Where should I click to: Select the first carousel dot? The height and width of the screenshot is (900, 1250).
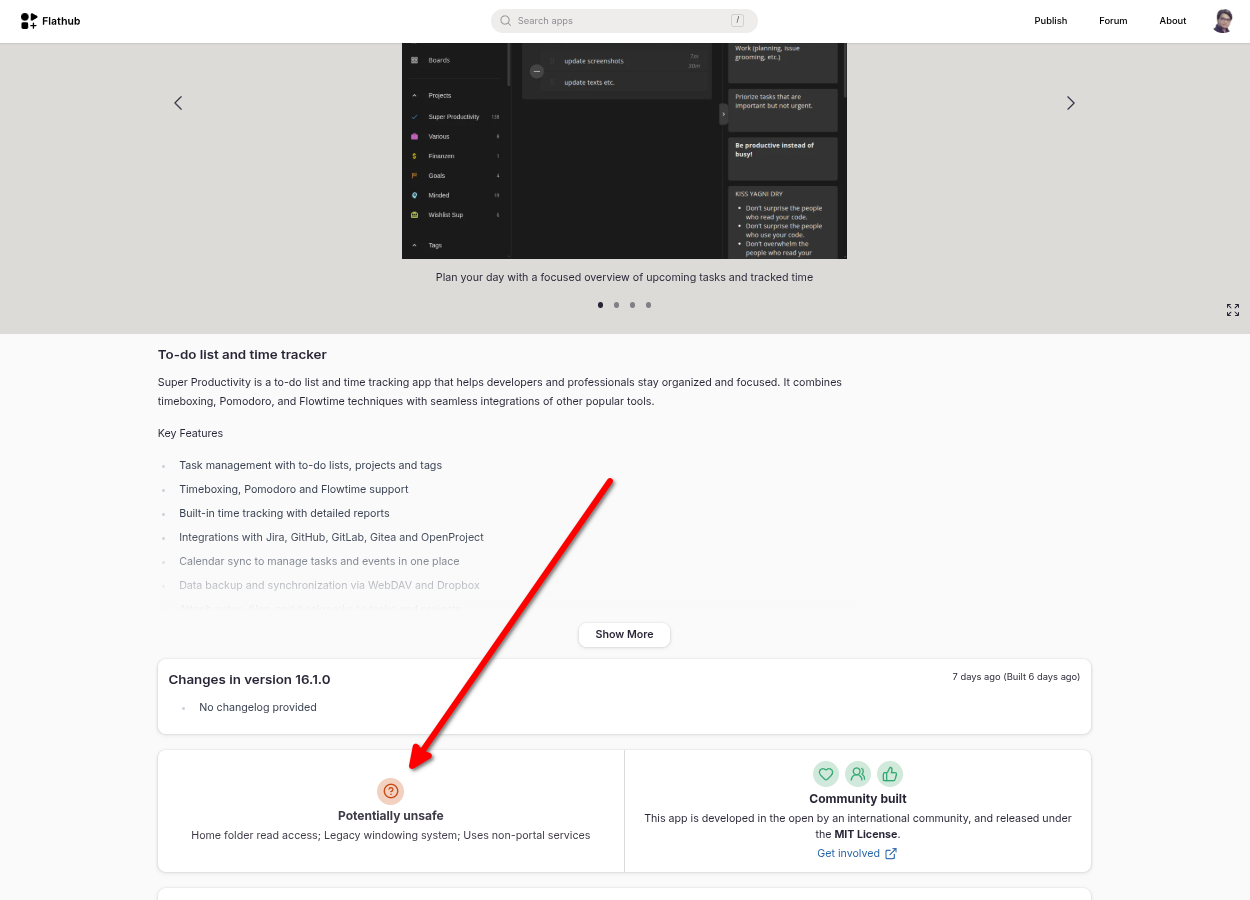[x=600, y=305]
